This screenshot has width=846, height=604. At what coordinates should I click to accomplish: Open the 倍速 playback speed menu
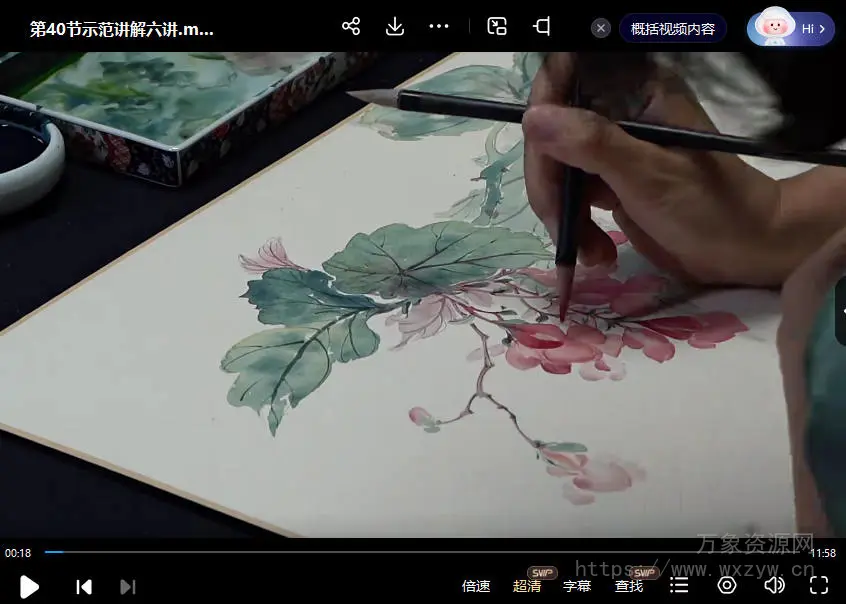tap(476, 586)
